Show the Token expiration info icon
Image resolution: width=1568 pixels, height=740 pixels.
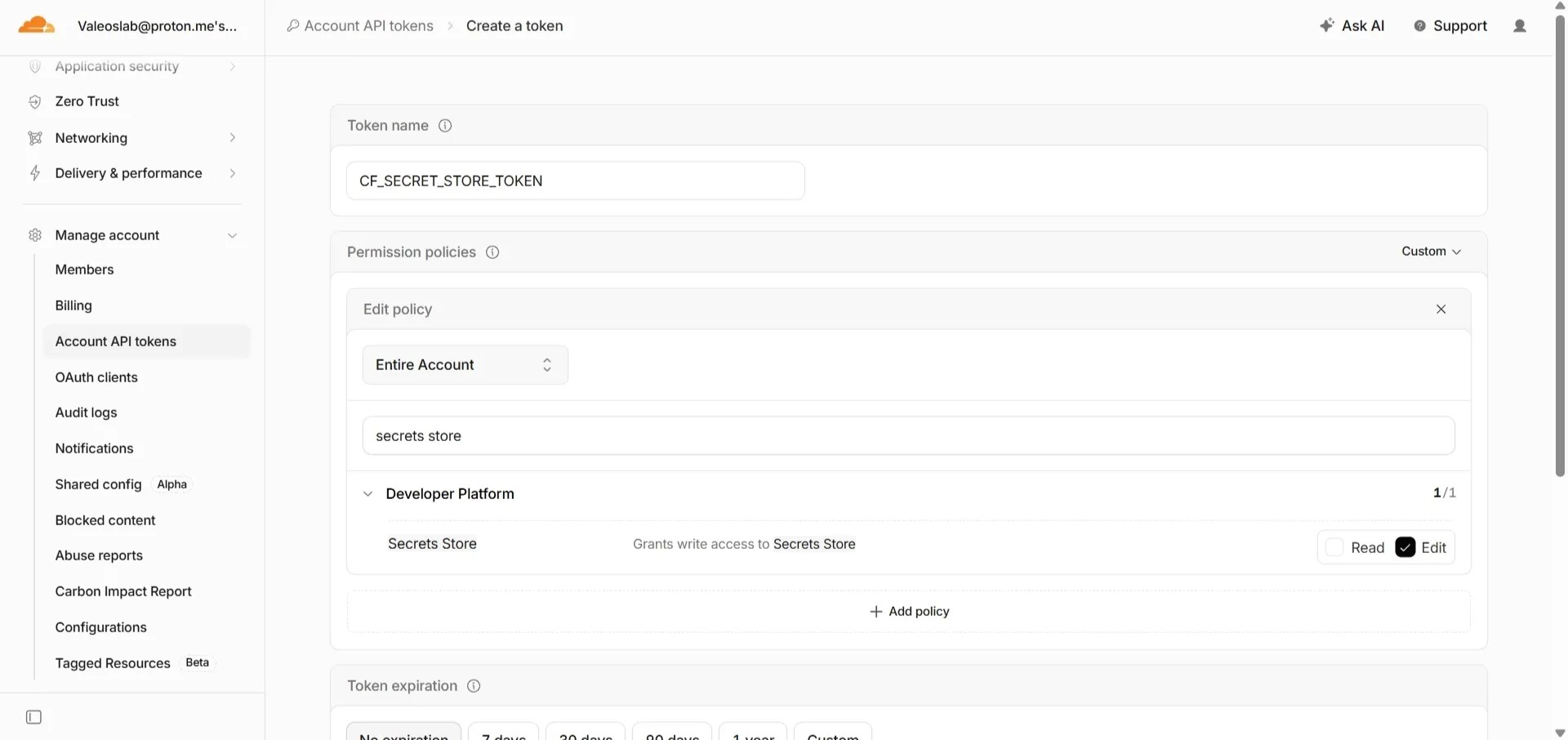[474, 686]
